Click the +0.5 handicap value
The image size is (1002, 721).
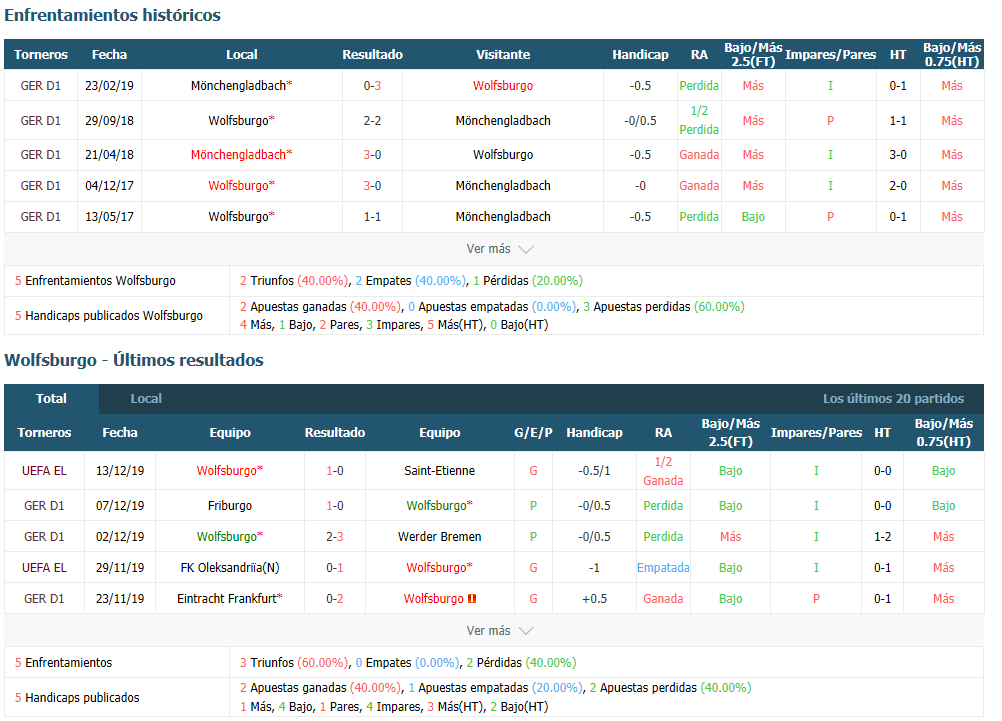(594, 599)
